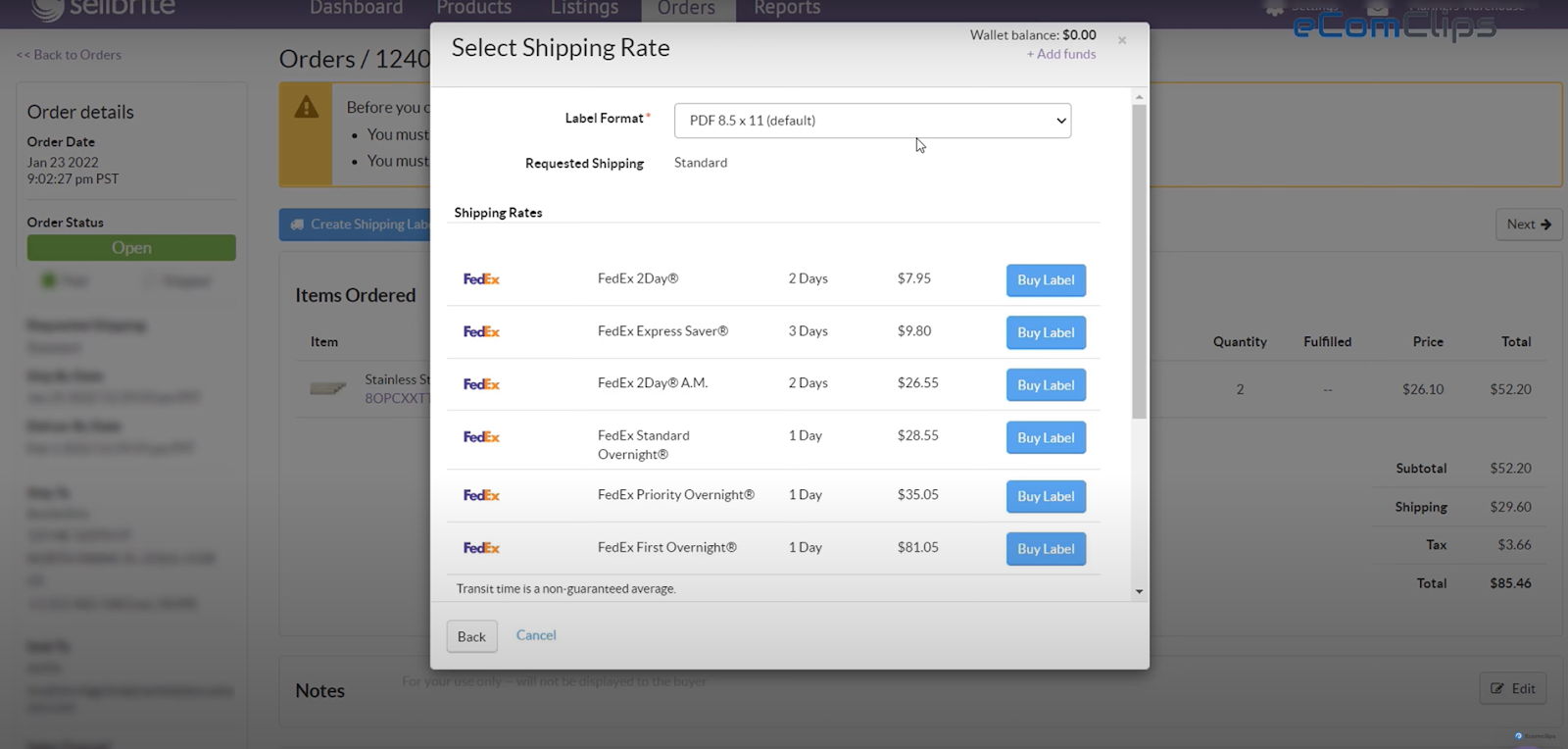Go to the Next order

pos(1529,225)
